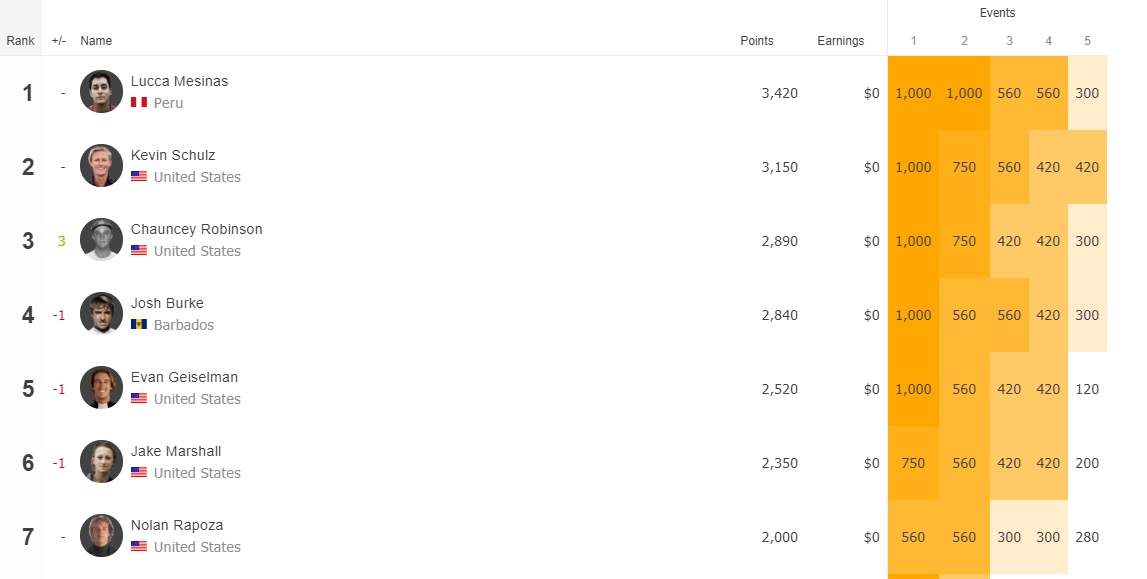Select Chauncey Robinson's profile picture
This screenshot has width=1147, height=579.
tap(101, 239)
